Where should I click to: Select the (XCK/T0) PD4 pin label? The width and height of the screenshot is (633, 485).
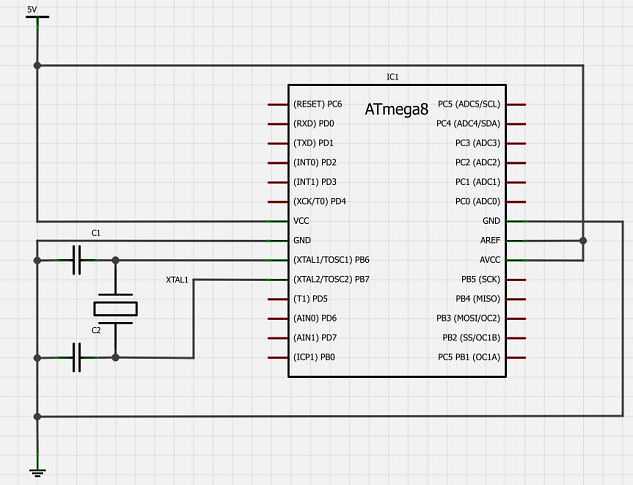319,202
